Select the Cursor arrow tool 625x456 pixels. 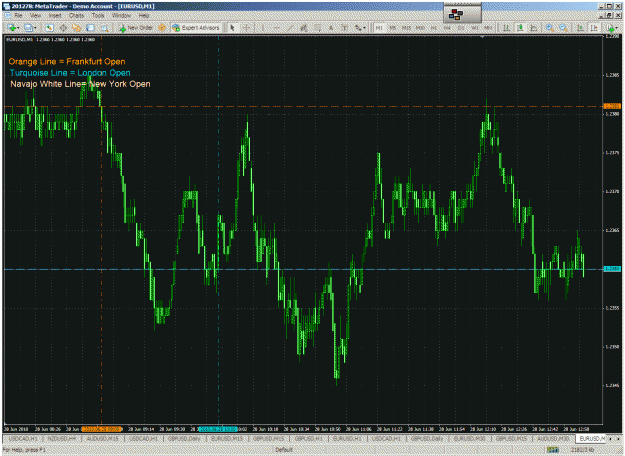(x=232, y=28)
